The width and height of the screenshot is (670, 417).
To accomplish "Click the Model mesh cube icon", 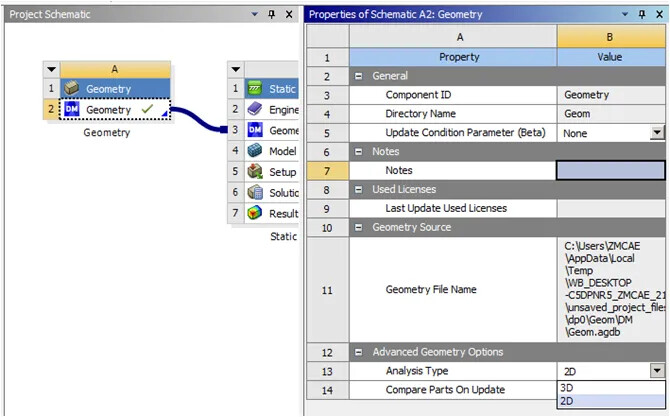I will (255, 151).
